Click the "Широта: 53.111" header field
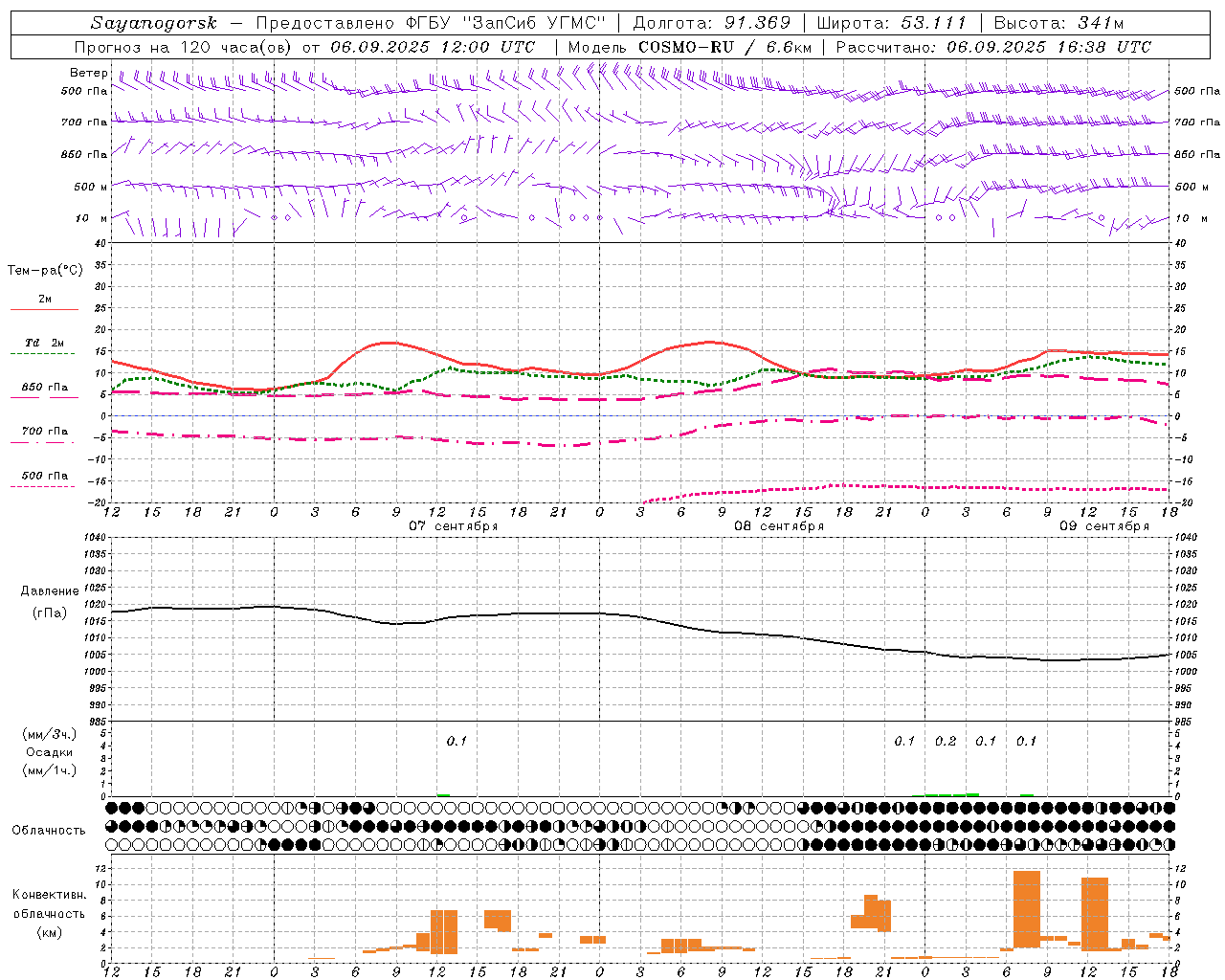 coord(892,23)
